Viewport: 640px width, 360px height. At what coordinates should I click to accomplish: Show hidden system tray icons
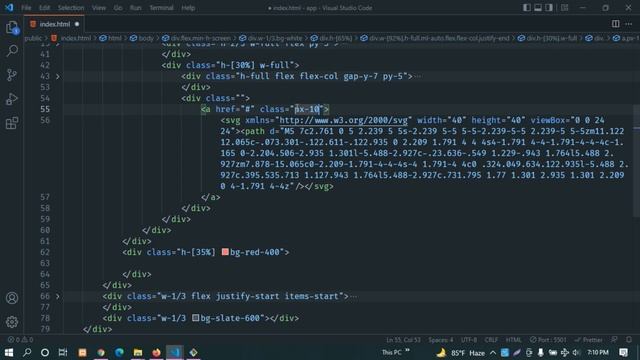coord(493,352)
